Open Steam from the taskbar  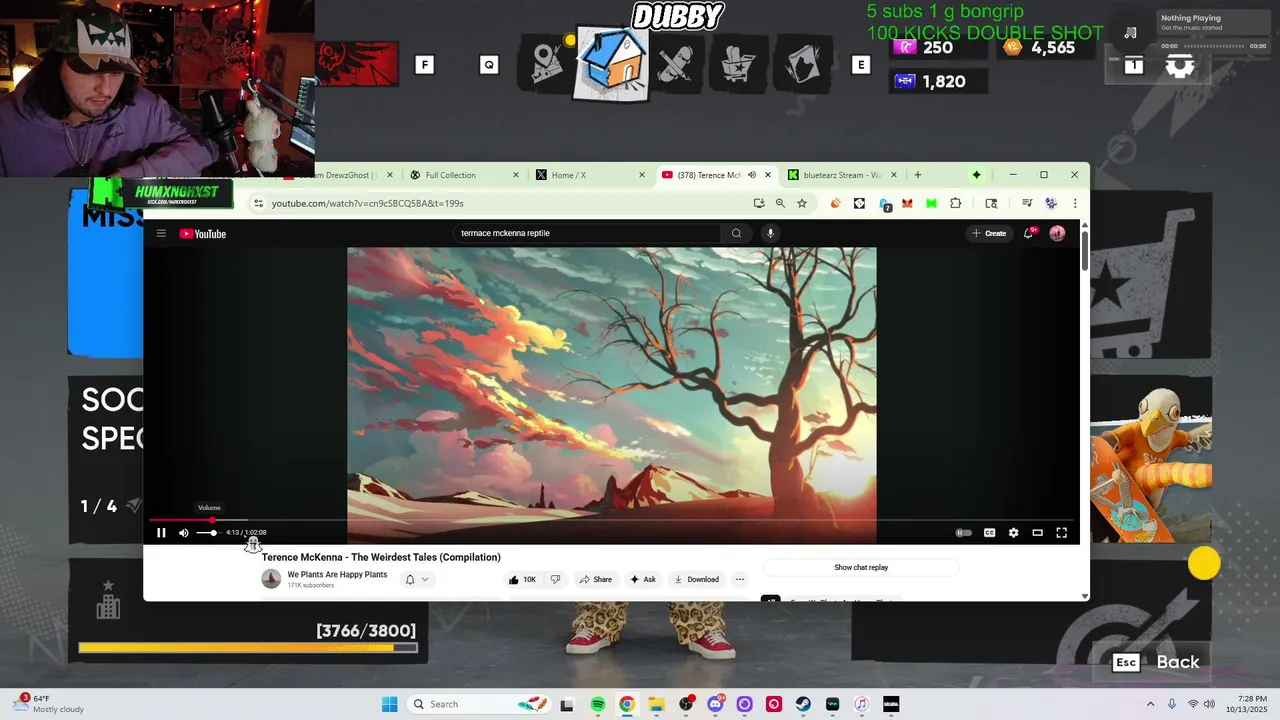point(803,704)
